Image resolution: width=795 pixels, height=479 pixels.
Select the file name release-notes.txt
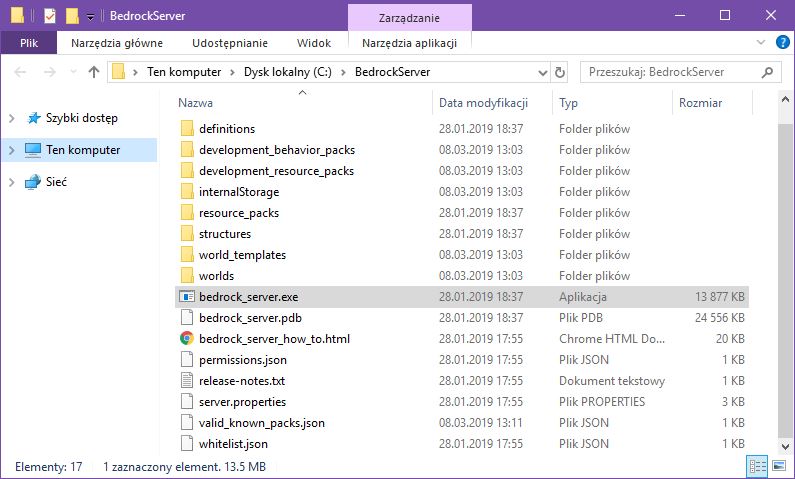pyautogui.click(x=242, y=381)
